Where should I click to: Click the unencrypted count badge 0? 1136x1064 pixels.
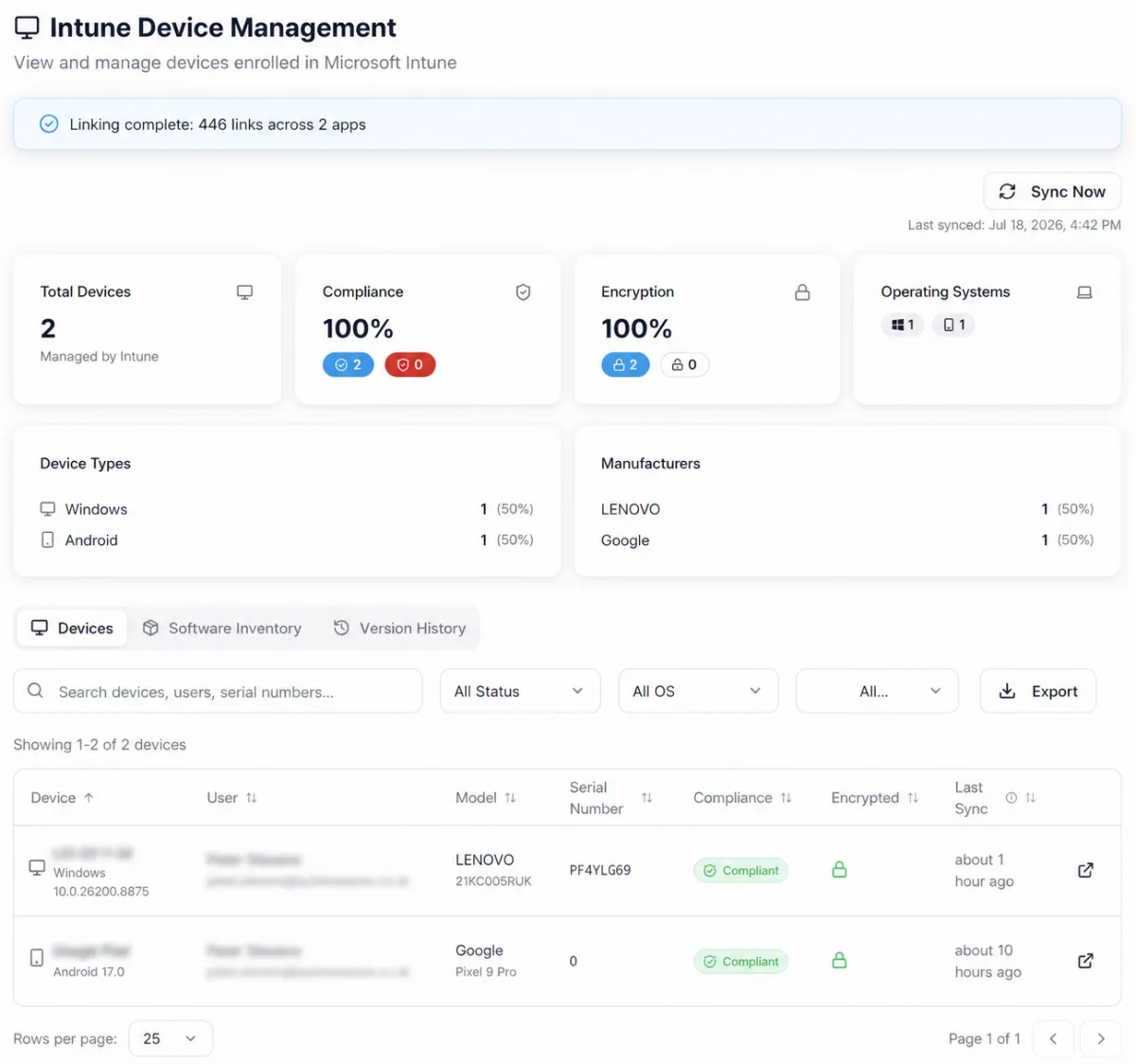click(684, 364)
